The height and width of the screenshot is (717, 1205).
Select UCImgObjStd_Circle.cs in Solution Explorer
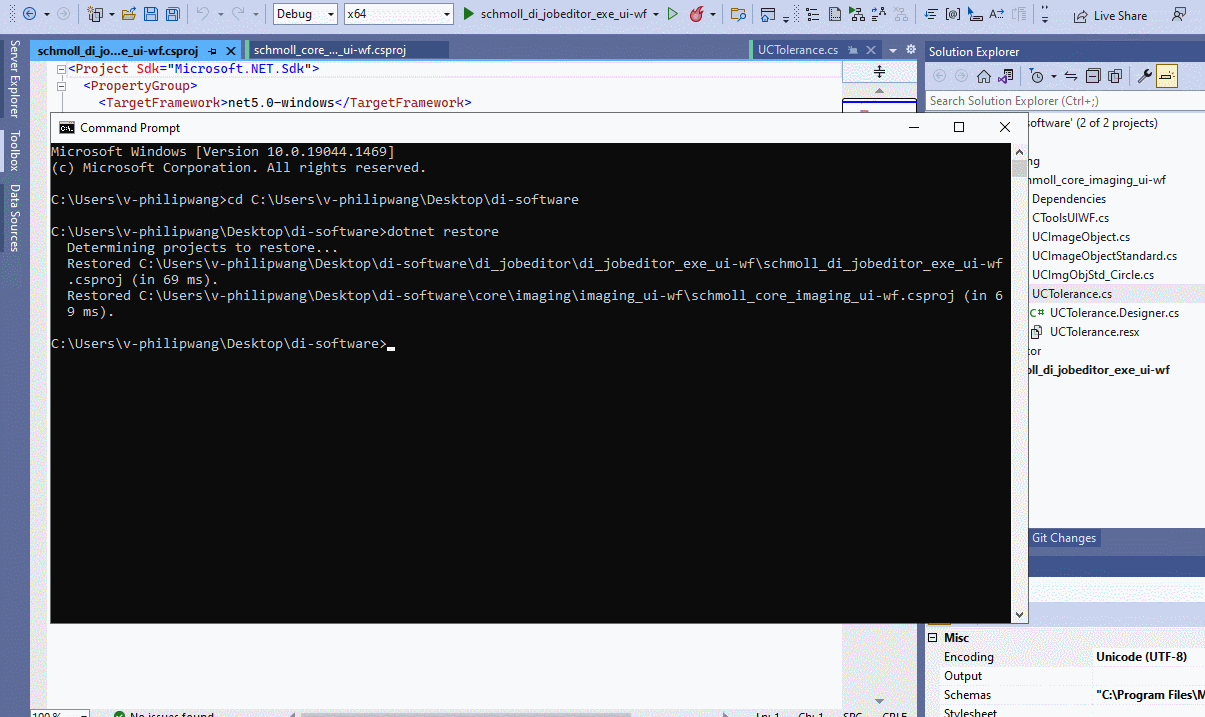1092,275
